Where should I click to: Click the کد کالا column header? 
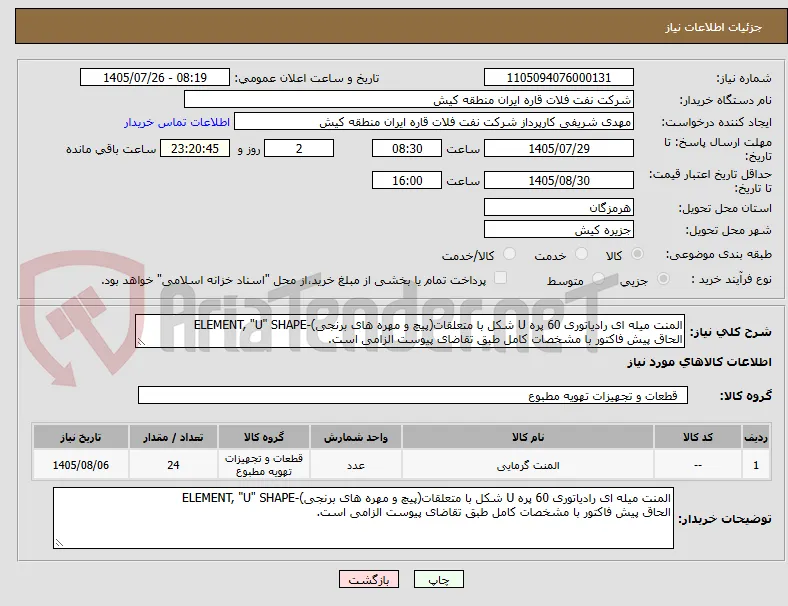pyautogui.click(x=698, y=437)
